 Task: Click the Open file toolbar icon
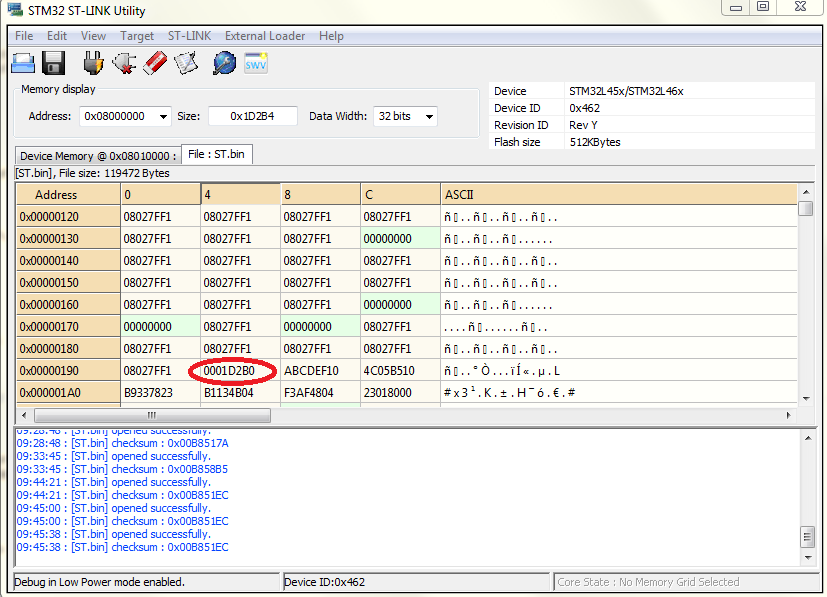point(23,63)
